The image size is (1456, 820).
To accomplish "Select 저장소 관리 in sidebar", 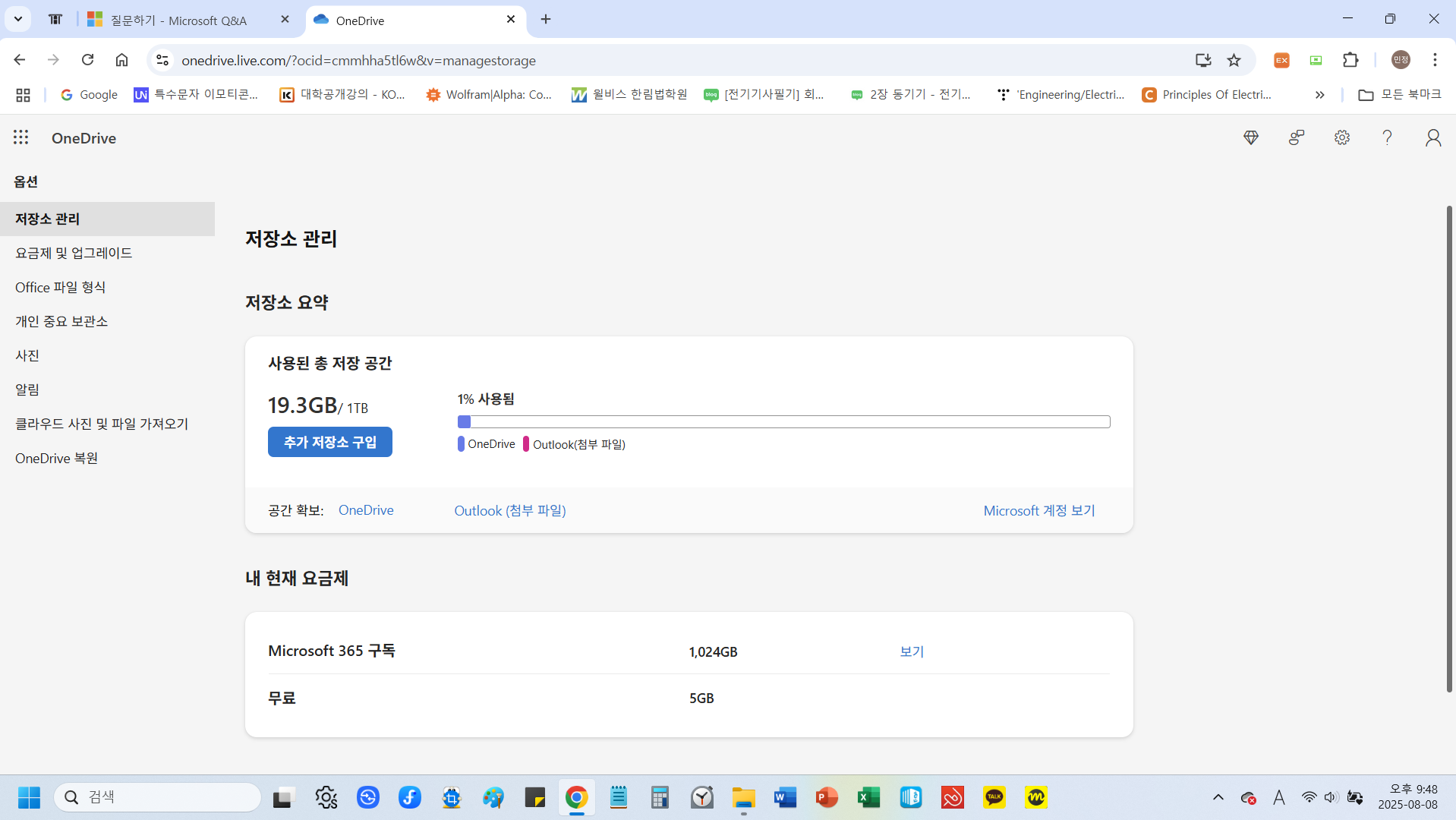I will click(x=107, y=219).
